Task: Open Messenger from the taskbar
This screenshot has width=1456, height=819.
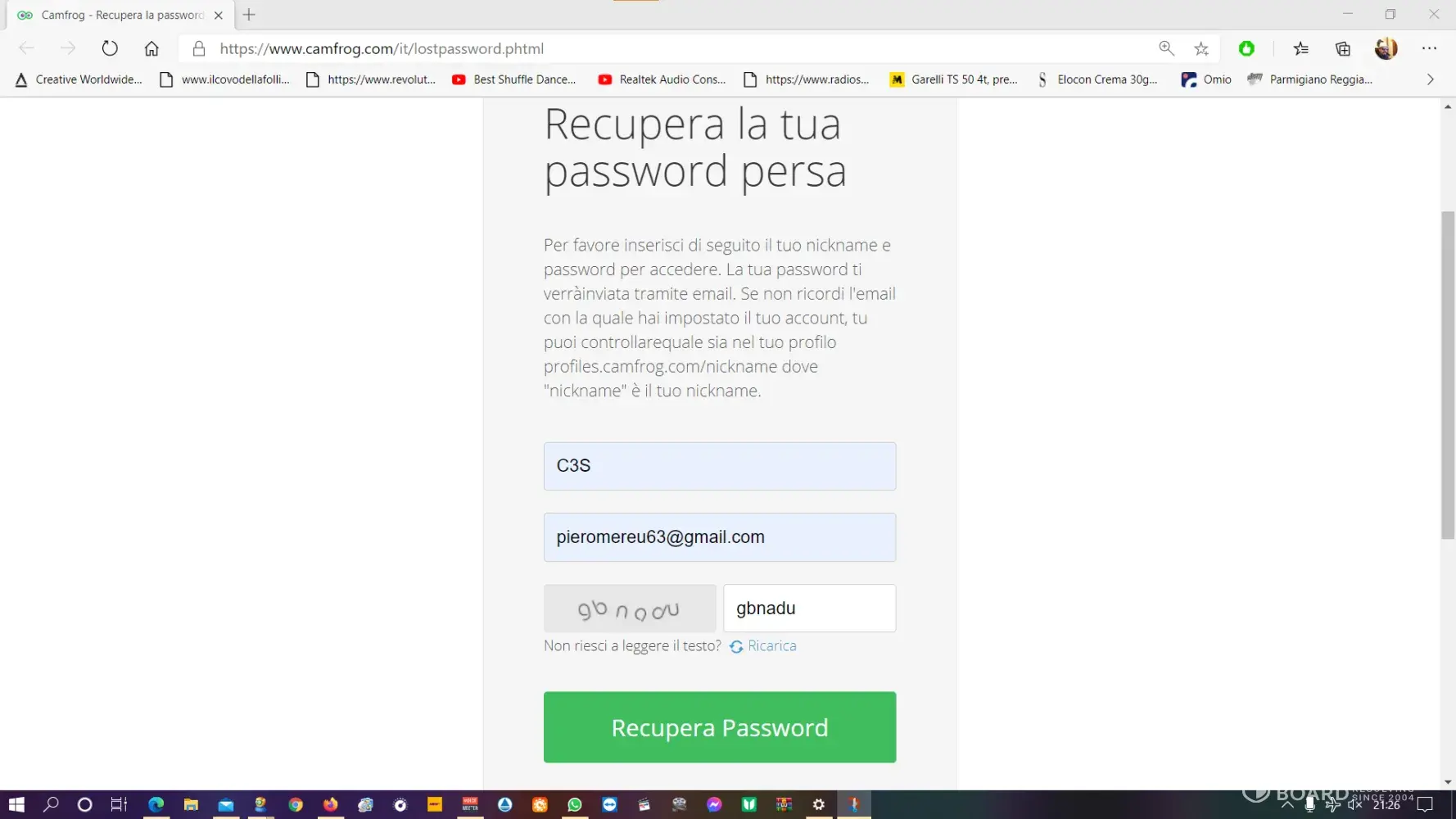Action: [714, 805]
